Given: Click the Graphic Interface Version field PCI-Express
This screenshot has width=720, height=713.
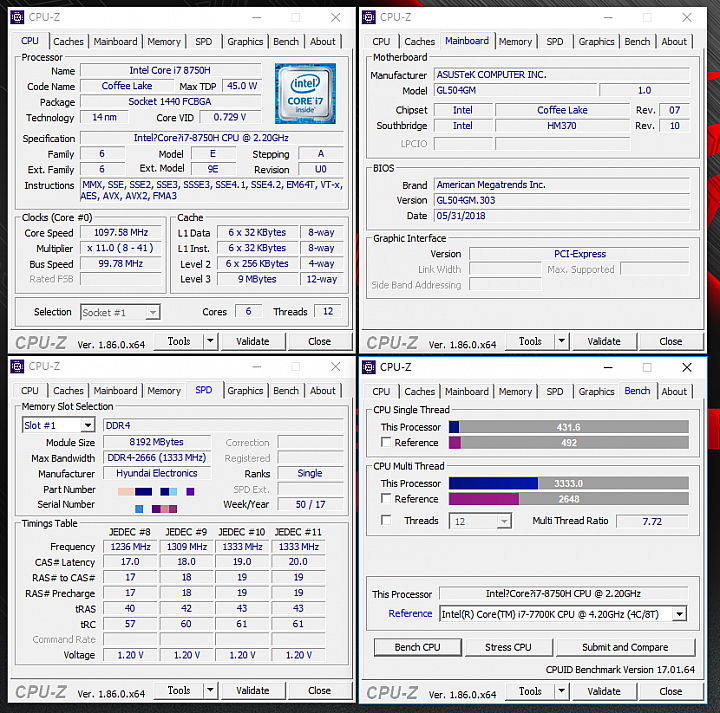Looking at the screenshot, I should coord(579,253).
